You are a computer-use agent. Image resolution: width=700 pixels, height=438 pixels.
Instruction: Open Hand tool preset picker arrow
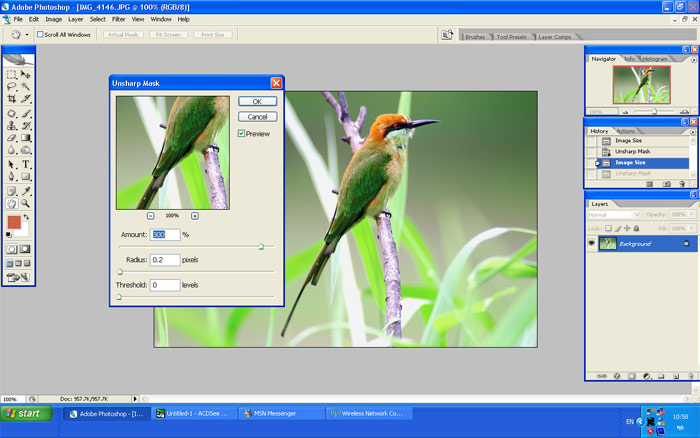tap(27, 35)
